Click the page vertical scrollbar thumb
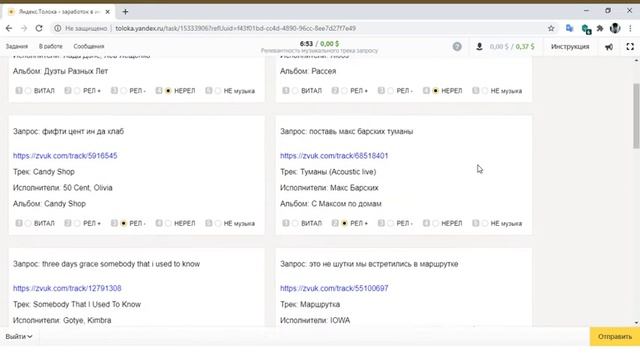Image resolution: width=640 pixels, height=360 pixels. pos(636,116)
